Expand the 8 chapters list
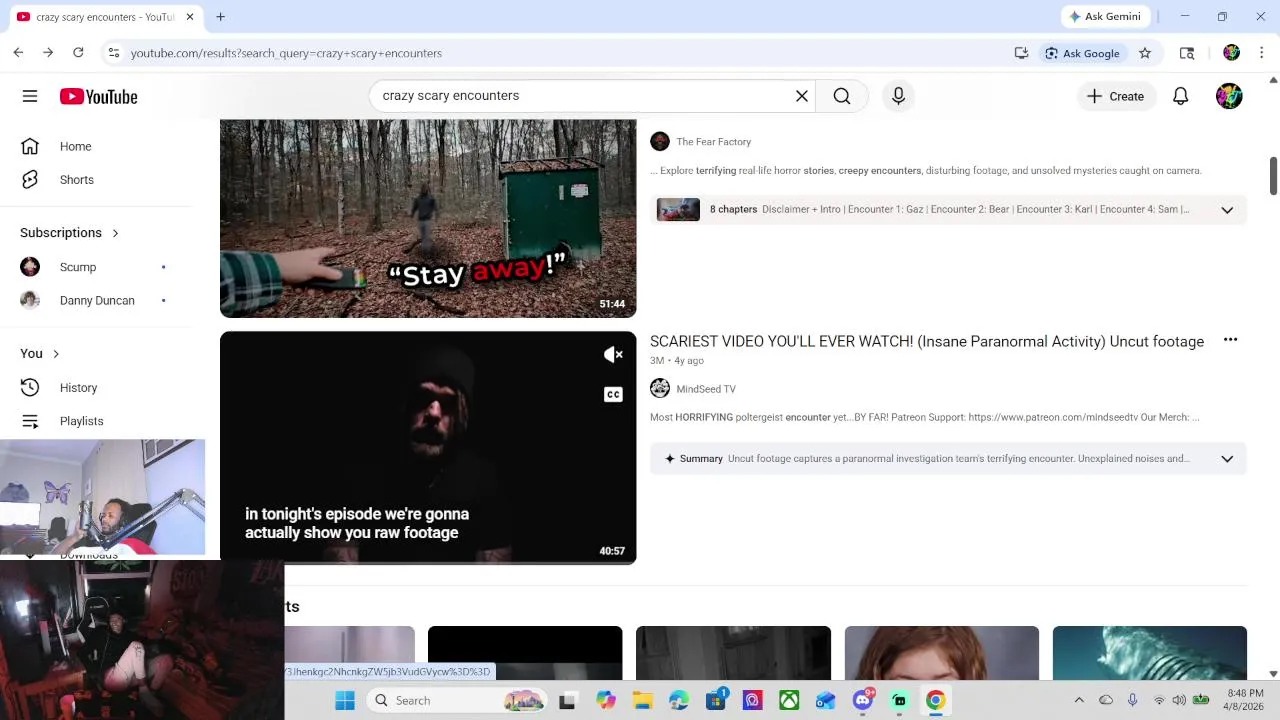The width and height of the screenshot is (1280, 720). [x=1227, y=210]
